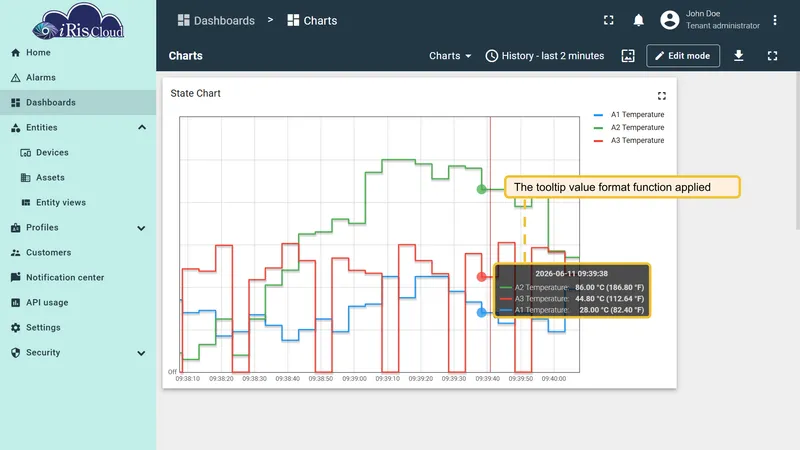The image size is (800, 450).
Task: Open notifications bell
Action: 638,20
